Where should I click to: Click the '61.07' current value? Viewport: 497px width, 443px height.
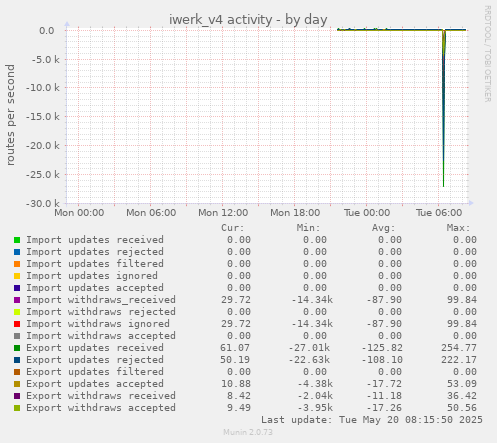pyautogui.click(x=235, y=348)
